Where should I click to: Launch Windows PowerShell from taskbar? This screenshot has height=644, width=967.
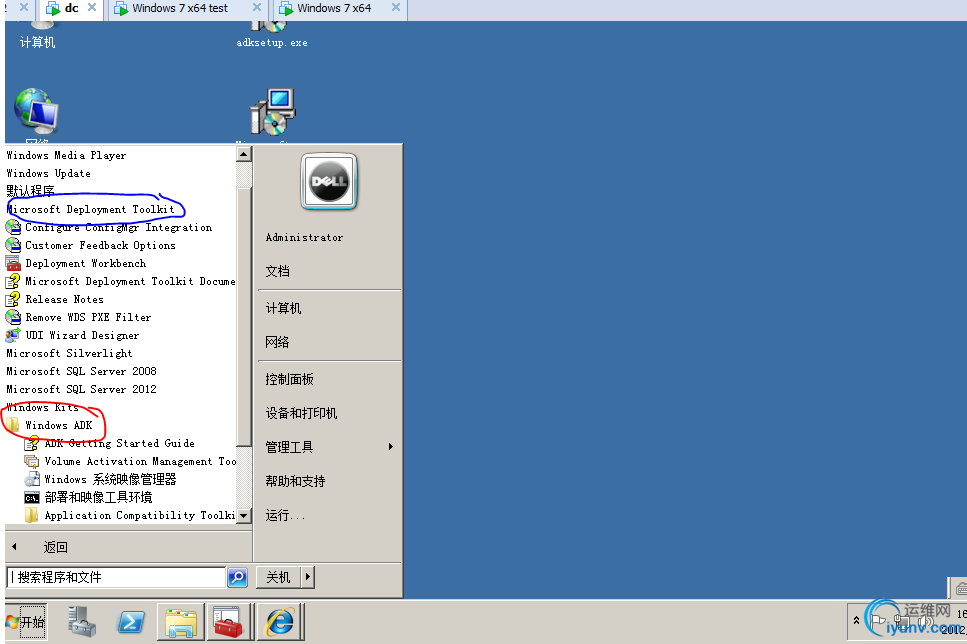131,622
